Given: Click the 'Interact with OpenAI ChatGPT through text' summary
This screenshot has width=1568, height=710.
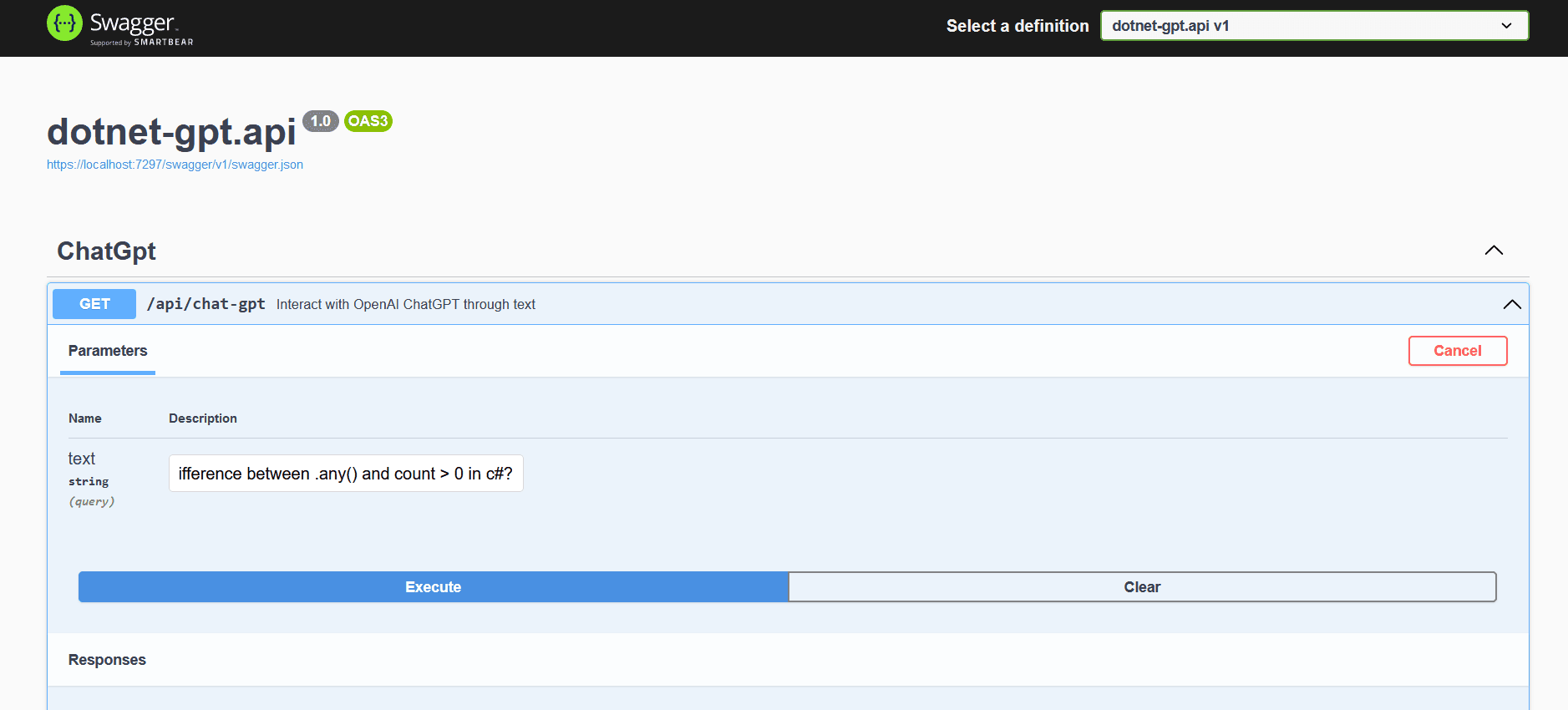Looking at the screenshot, I should click(406, 305).
